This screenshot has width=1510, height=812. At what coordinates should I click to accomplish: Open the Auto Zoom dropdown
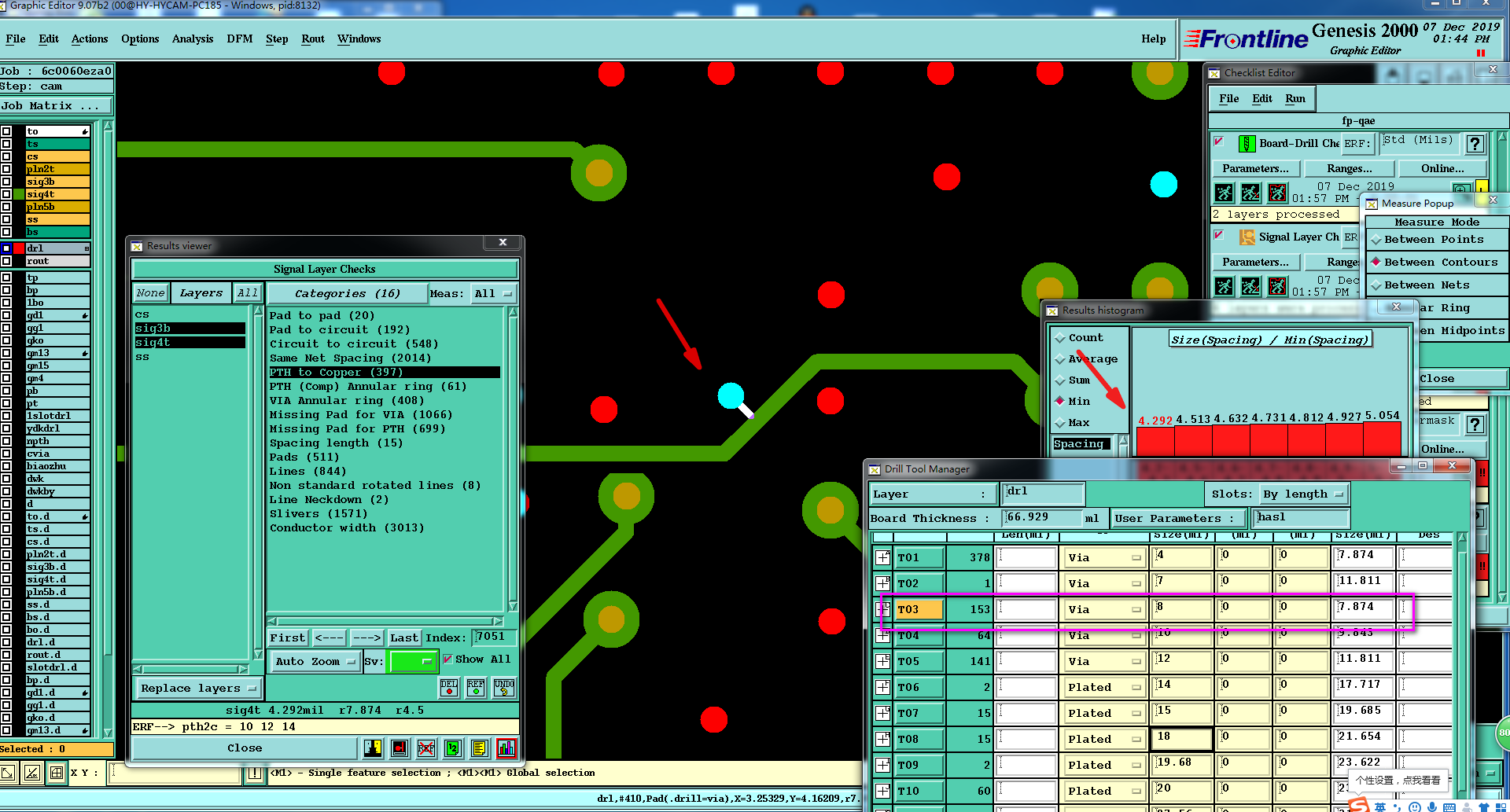(315, 662)
